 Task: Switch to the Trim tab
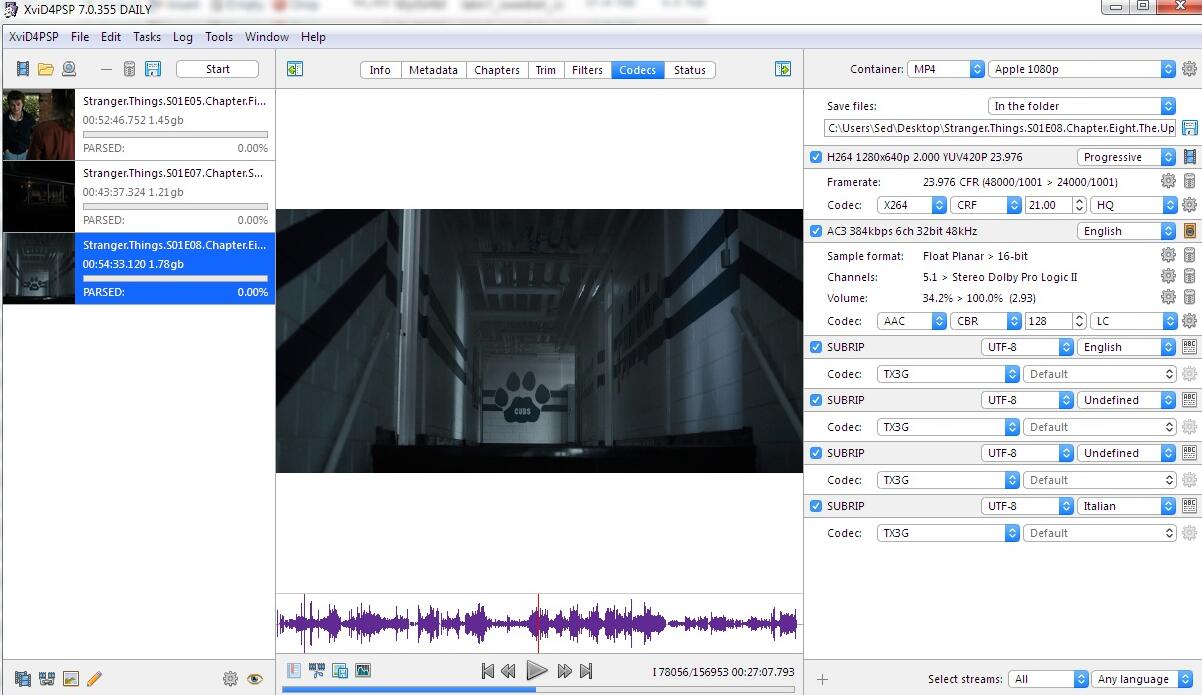[x=545, y=70]
